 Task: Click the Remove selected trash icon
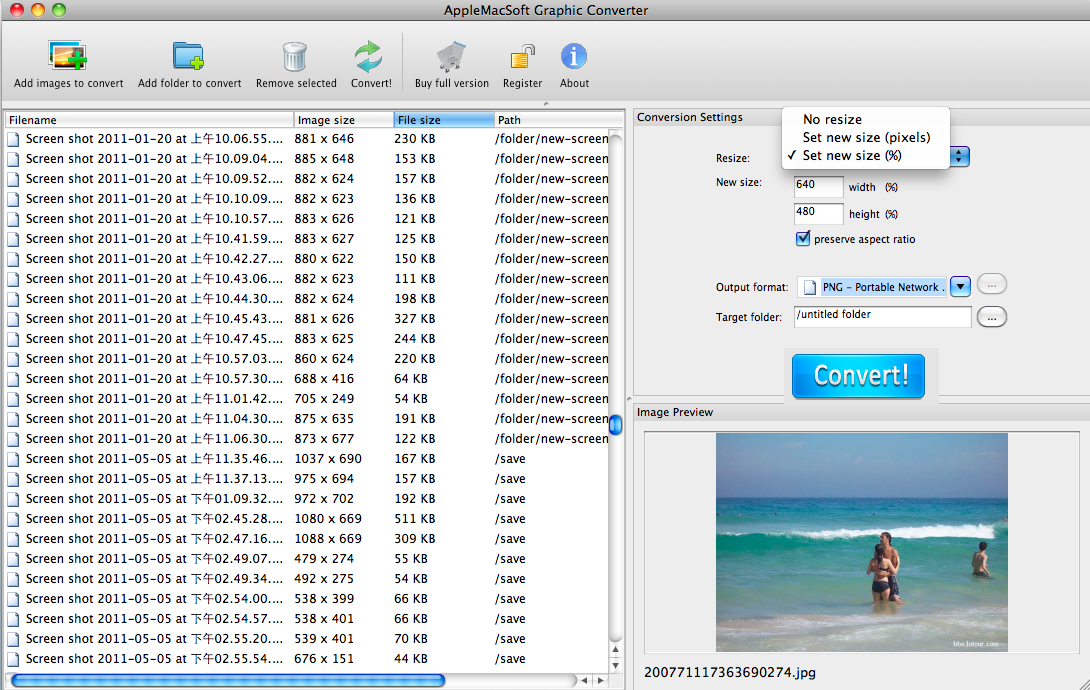click(295, 56)
